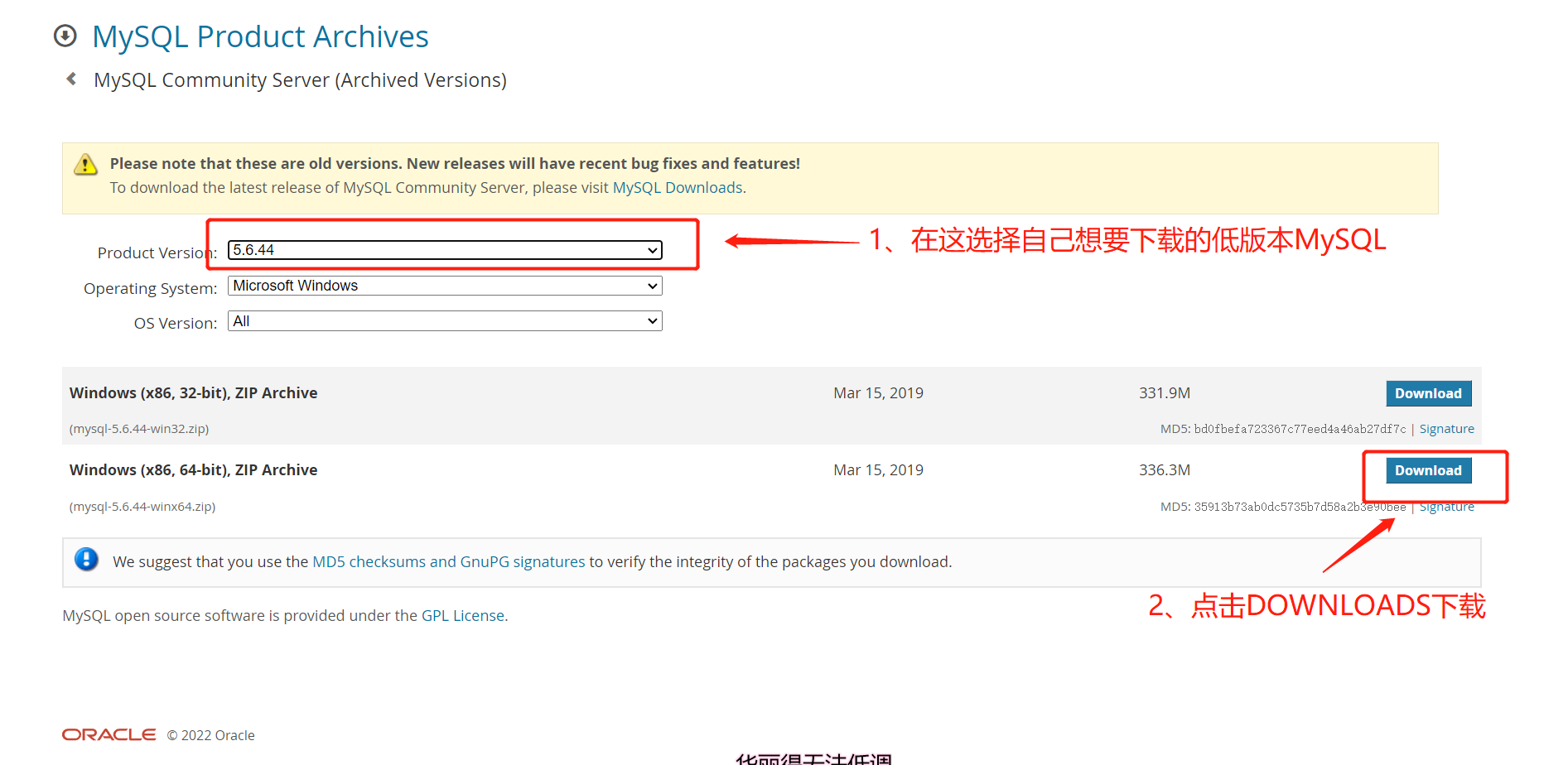
Task: Click the file name (mysql-5.6.44-win32.zip)
Action: click(139, 429)
